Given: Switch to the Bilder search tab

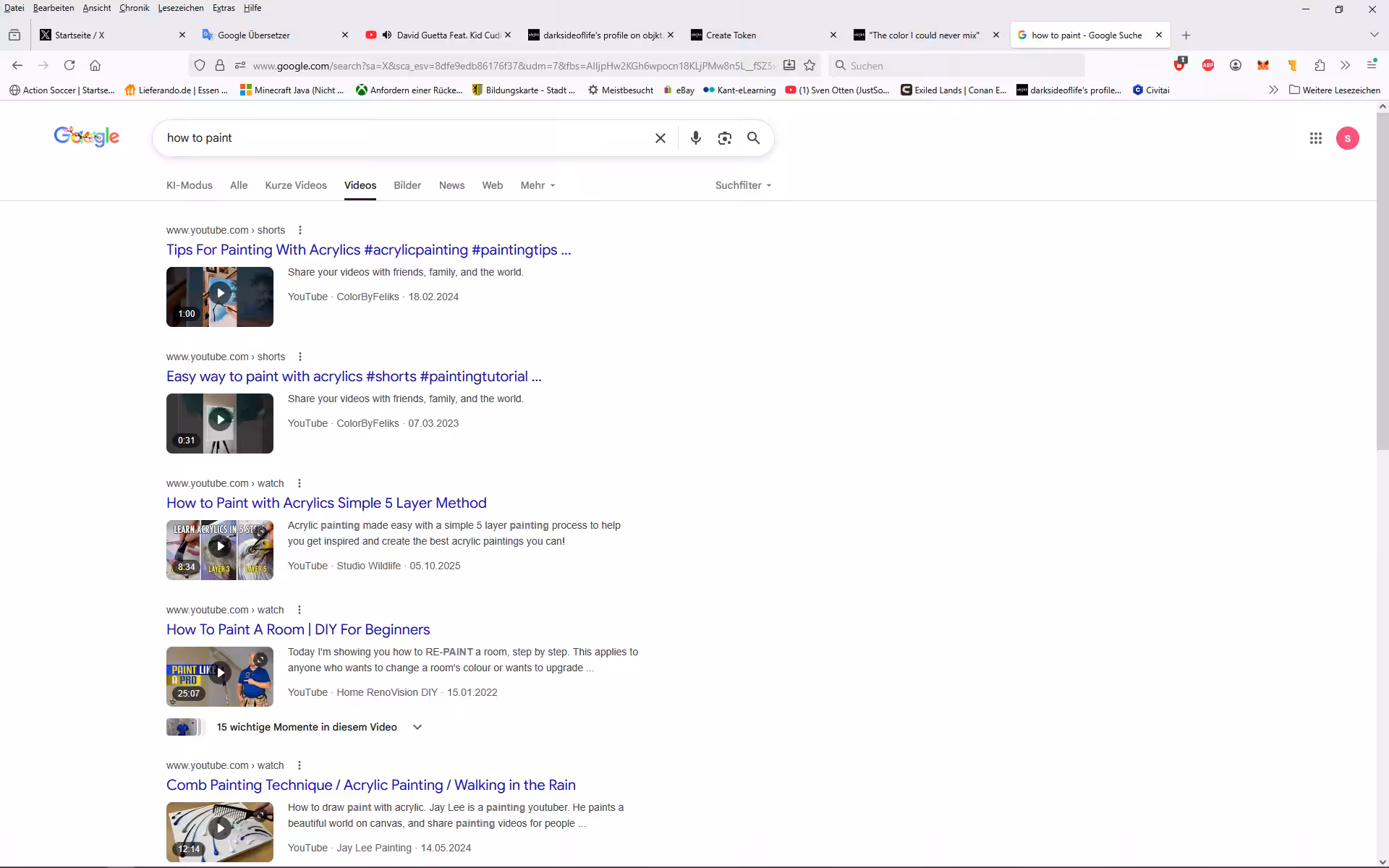Looking at the screenshot, I should pyautogui.click(x=407, y=185).
